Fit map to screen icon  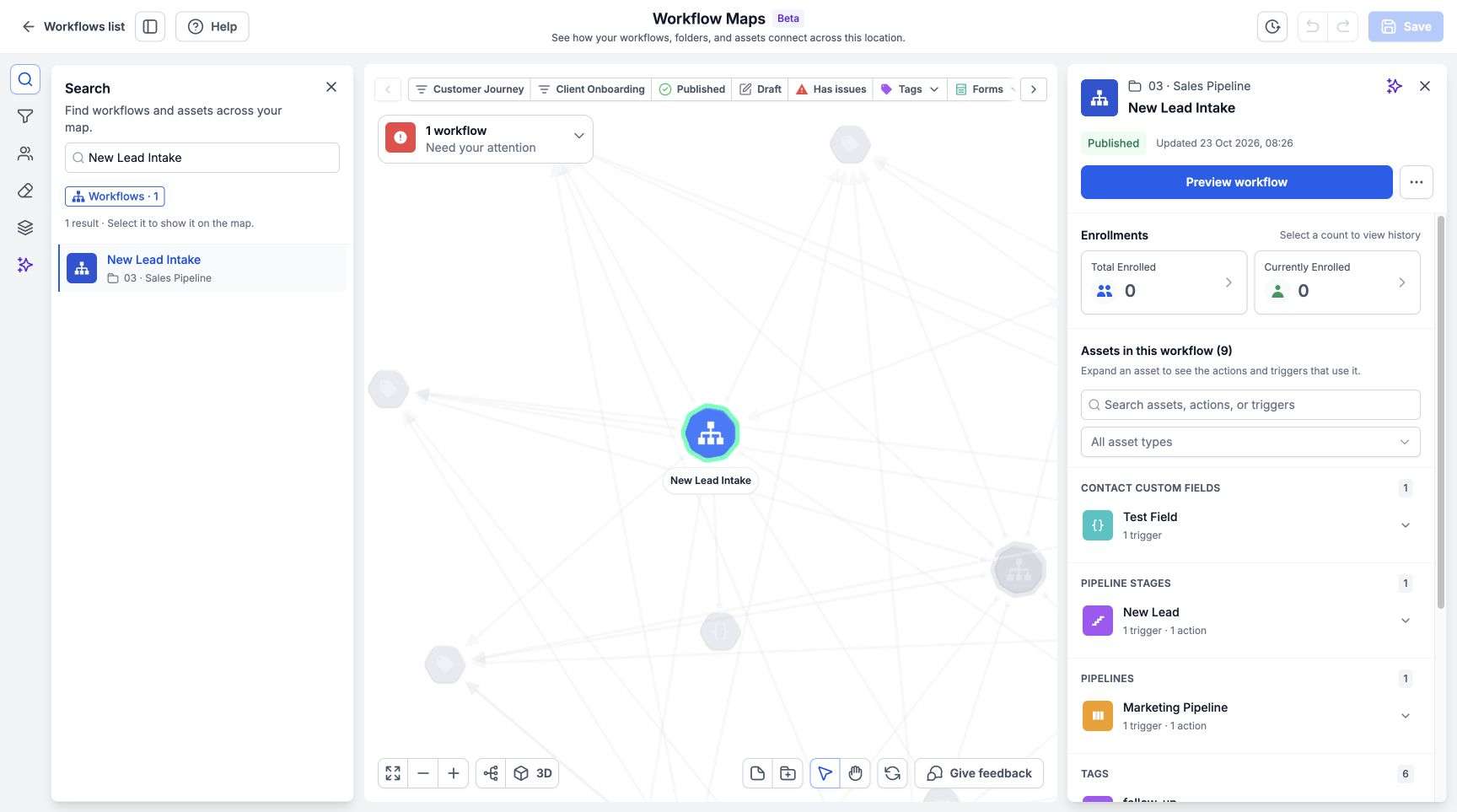[393, 773]
